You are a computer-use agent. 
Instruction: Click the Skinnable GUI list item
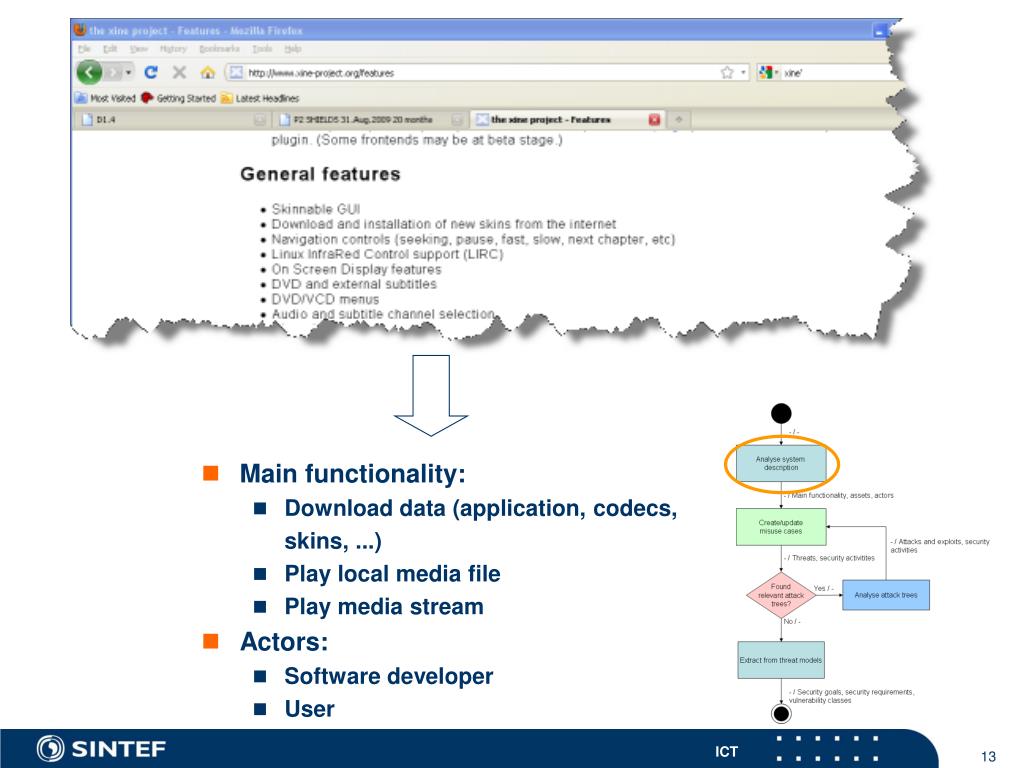pos(315,209)
